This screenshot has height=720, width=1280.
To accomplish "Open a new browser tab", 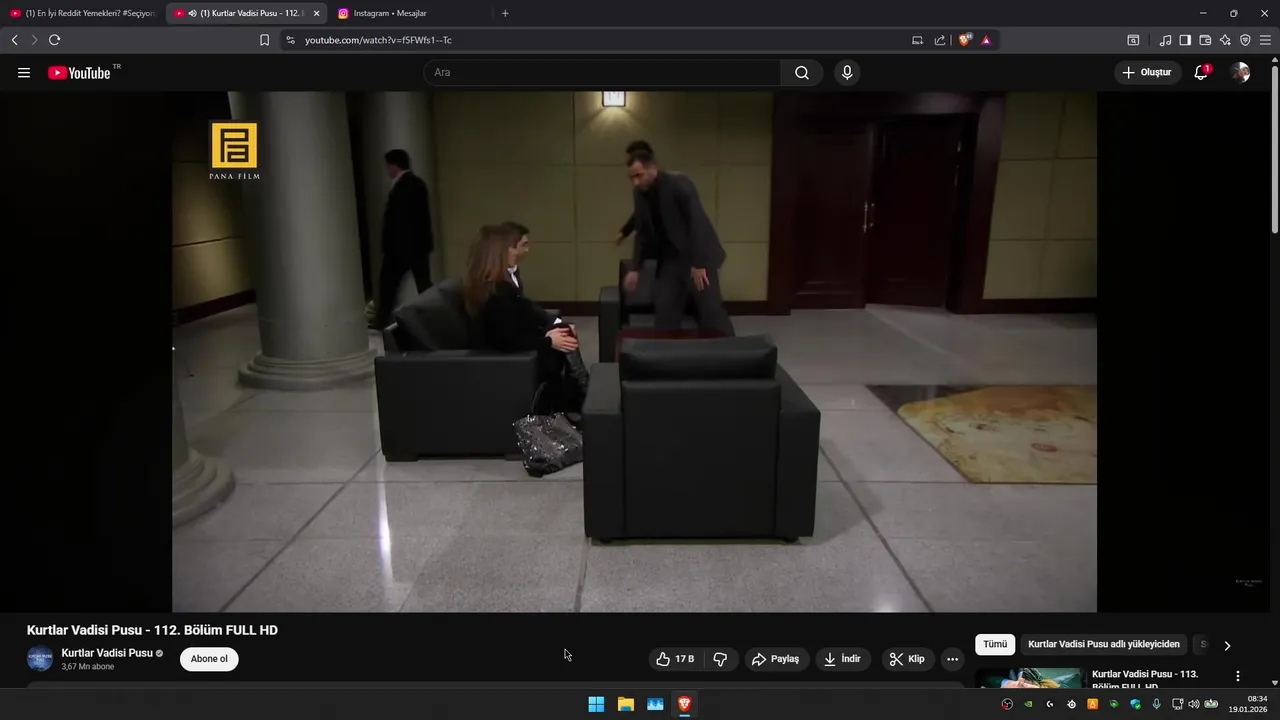I will [505, 13].
